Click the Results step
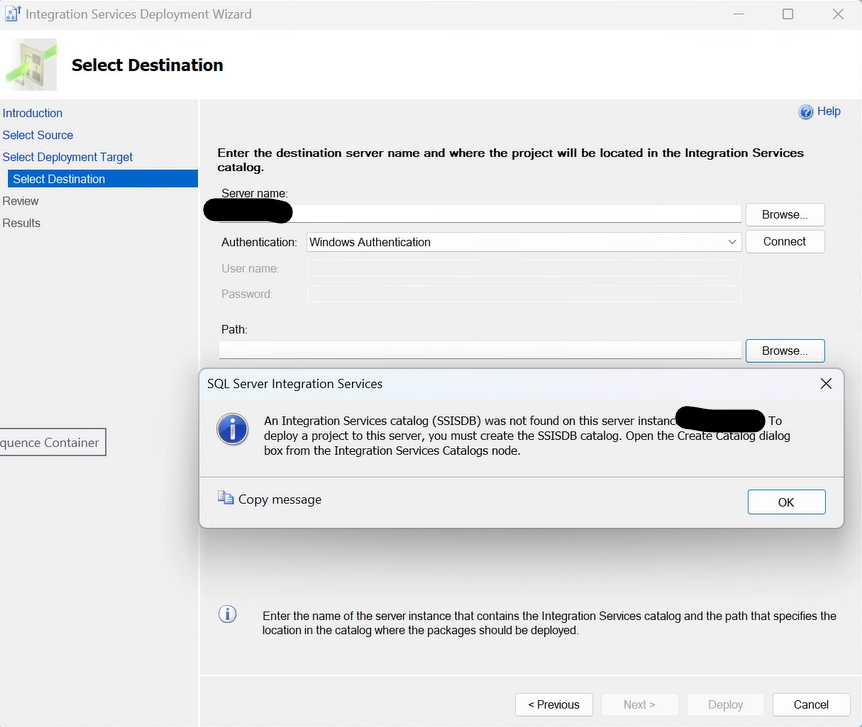 coord(21,223)
